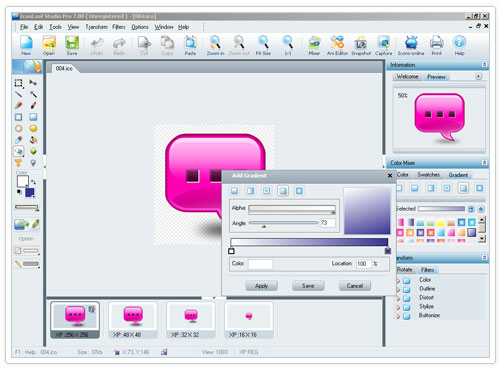The image size is (500, 370).
Task: Select the Mixer toolbar icon
Action: [x=314, y=45]
